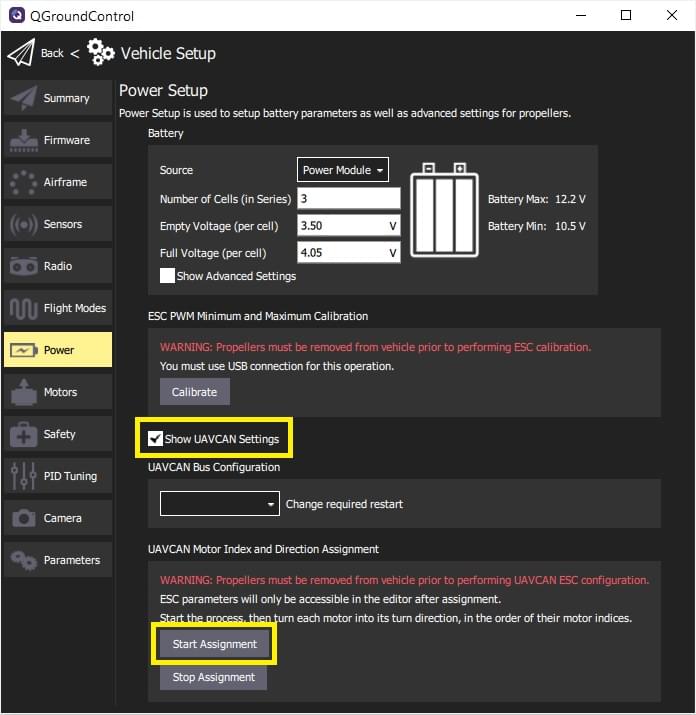Click the paper plane Fly icon
The image size is (696, 715).
tap(21, 53)
